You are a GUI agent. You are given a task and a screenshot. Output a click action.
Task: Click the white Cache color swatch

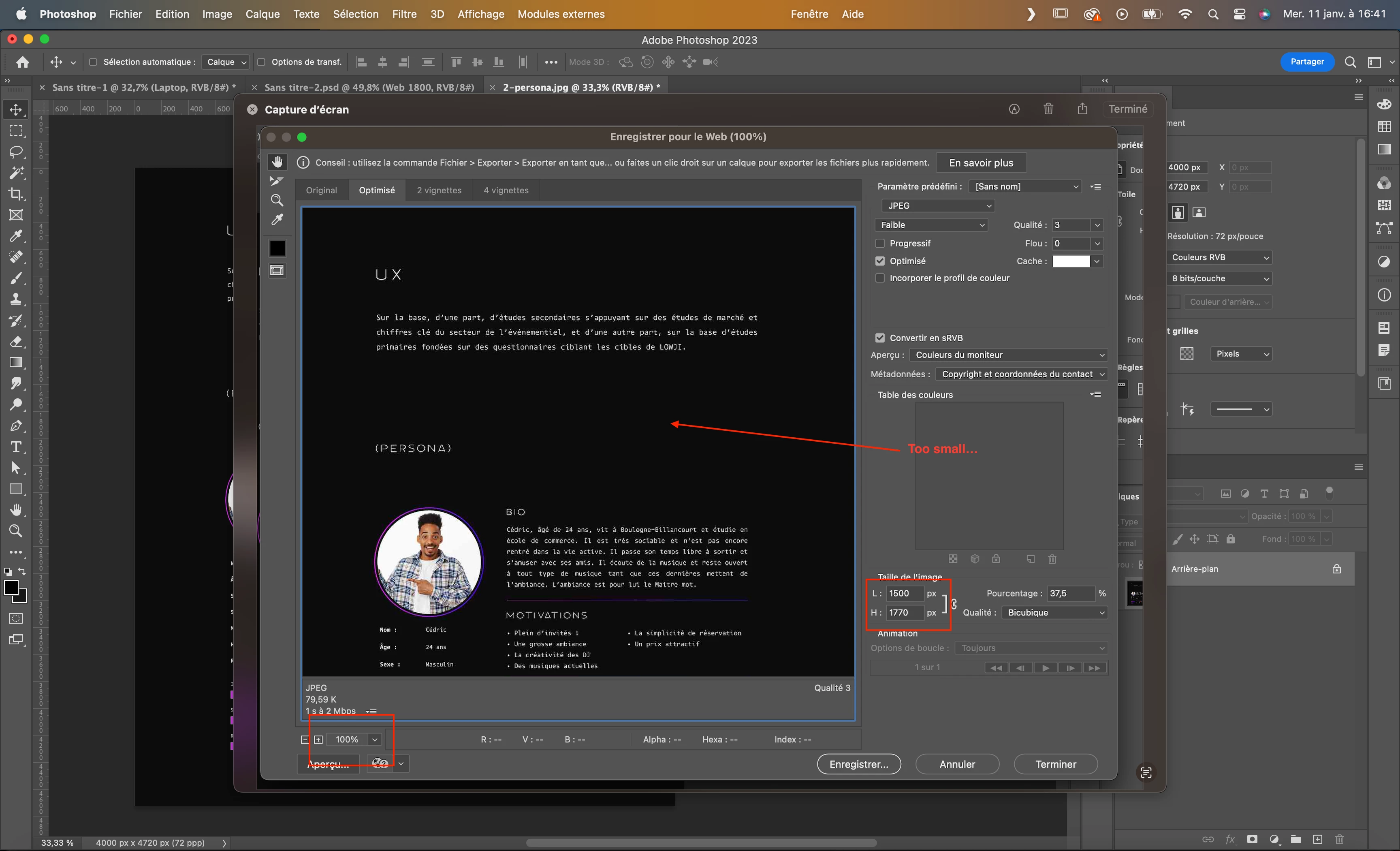[x=1071, y=261]
